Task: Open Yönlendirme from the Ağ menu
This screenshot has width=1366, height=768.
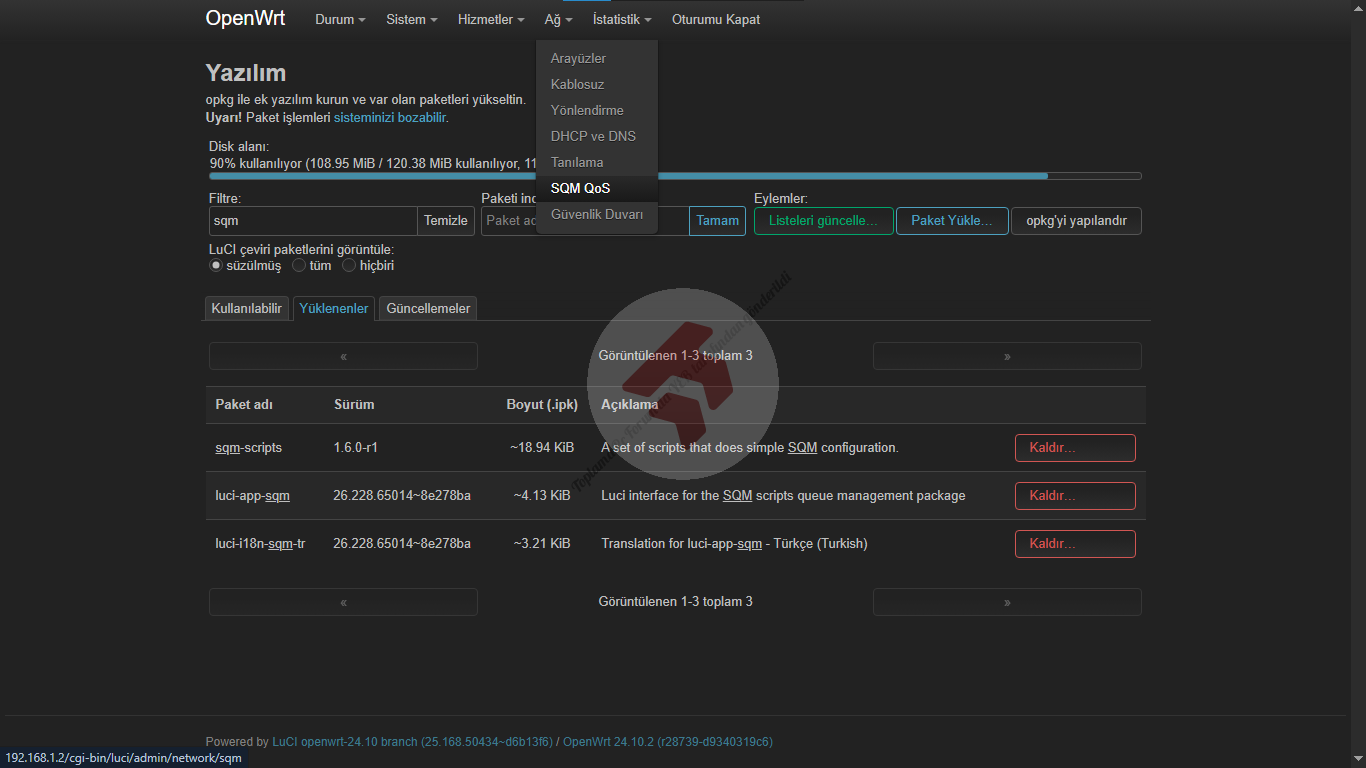Action: [x=597, y=110]
